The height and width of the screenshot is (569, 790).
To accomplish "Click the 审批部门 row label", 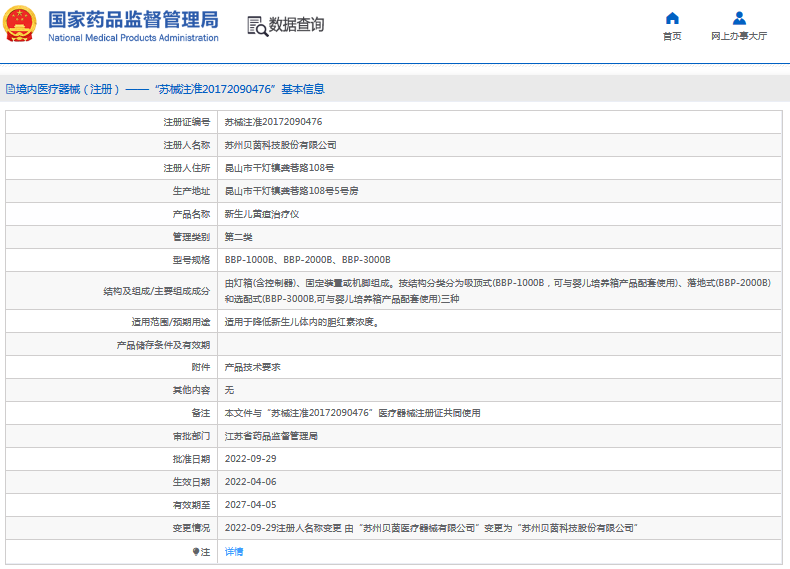I will pyautogui.click(x=191, y=436).
